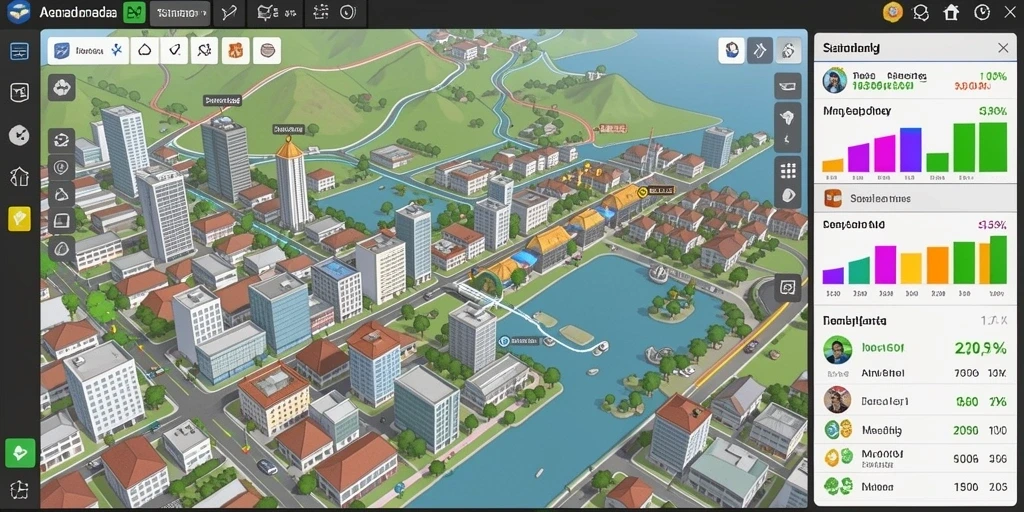
Task: Open the grey dropdown in the top bar
Action: coord(180,13)
